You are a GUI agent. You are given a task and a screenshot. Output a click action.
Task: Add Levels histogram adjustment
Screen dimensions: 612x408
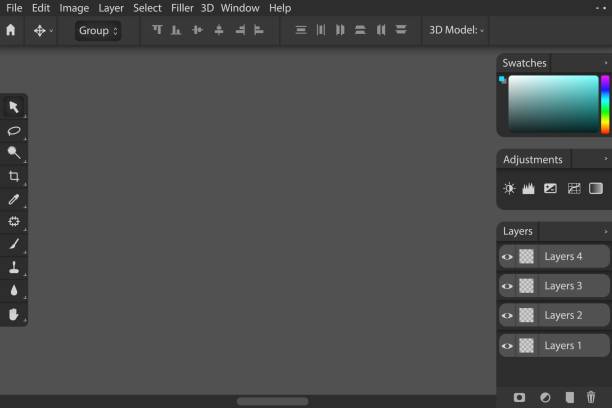pos(528,189)
